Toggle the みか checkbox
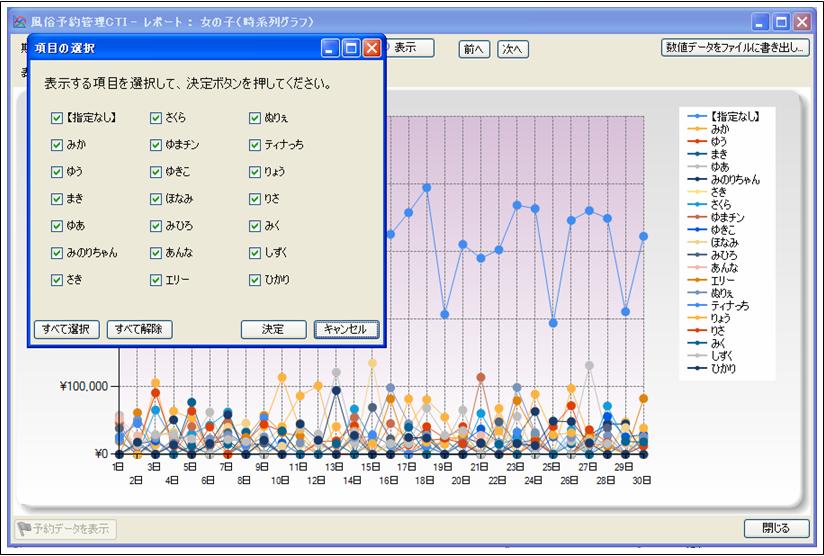The width and height of the screenshot is (824, 556). tap(57, 145)
